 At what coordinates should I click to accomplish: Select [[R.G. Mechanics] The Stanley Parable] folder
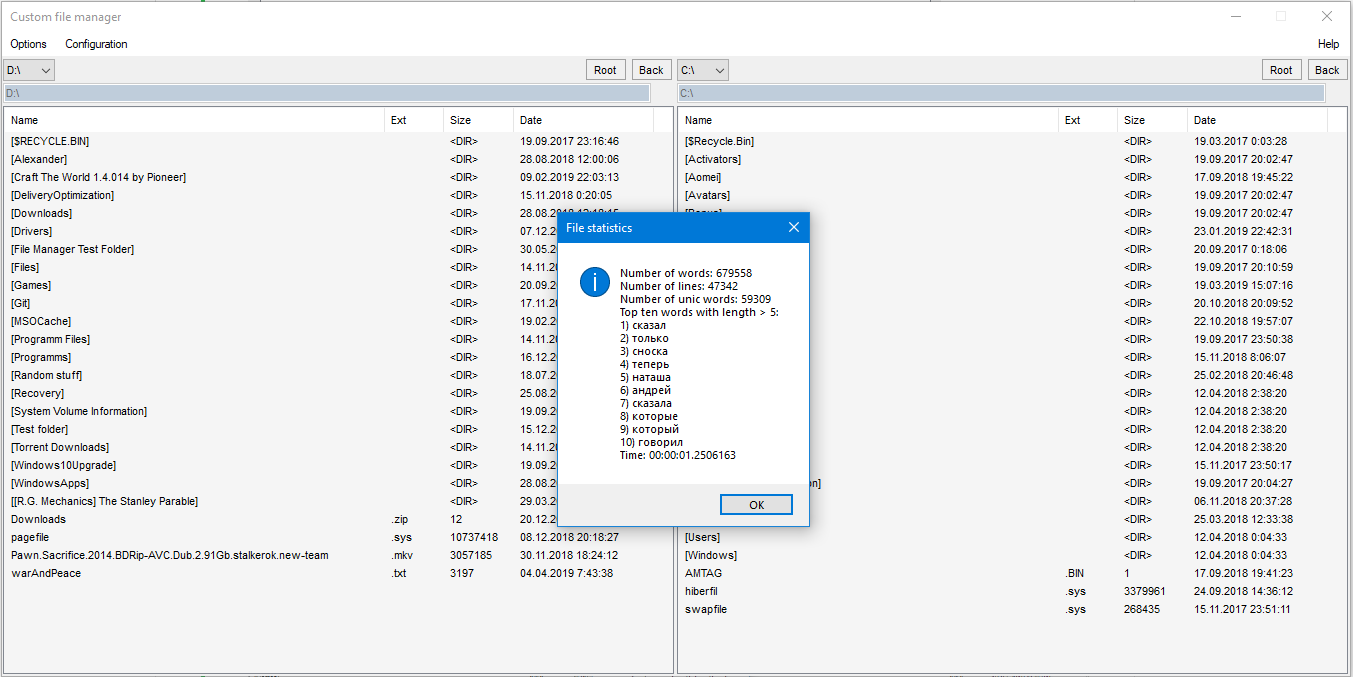click(104, 502)
